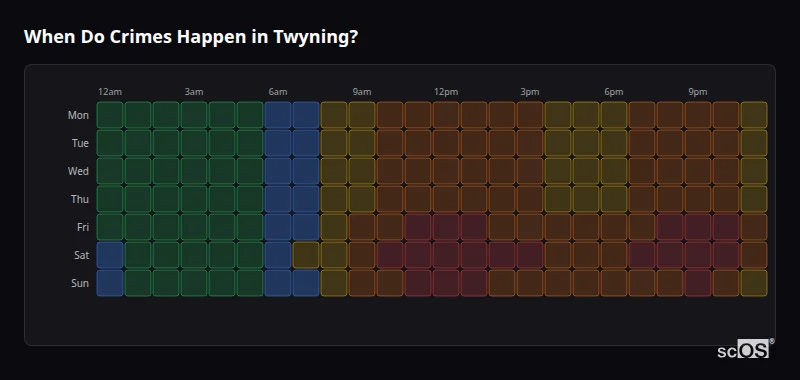This screenshot has width=800, height=380.
Task: Select the Tuesday 6pm heatmap cell
Action: pyautogui.click(x=614, y=143)
